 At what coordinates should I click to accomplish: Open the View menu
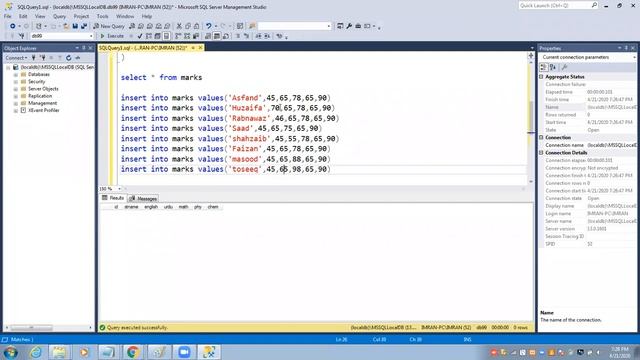click(x=40, y=16)
